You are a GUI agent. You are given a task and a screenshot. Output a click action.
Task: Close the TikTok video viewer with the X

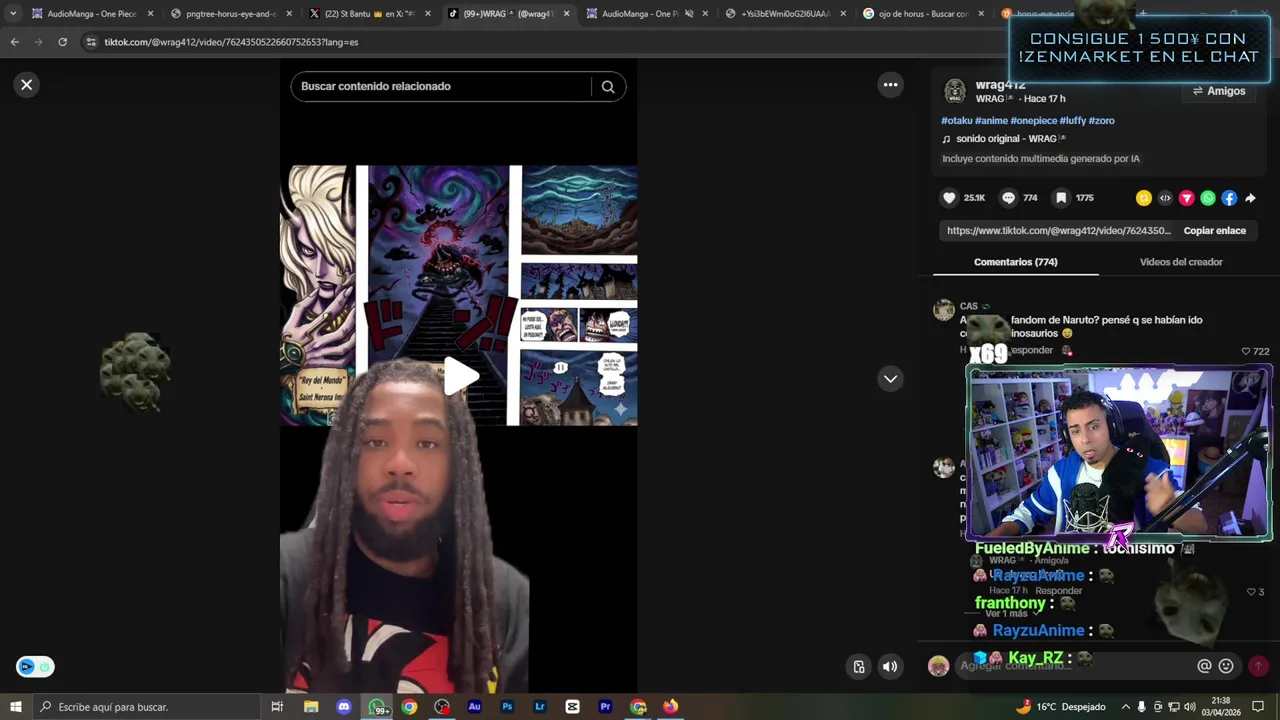[x=27, y=85]
